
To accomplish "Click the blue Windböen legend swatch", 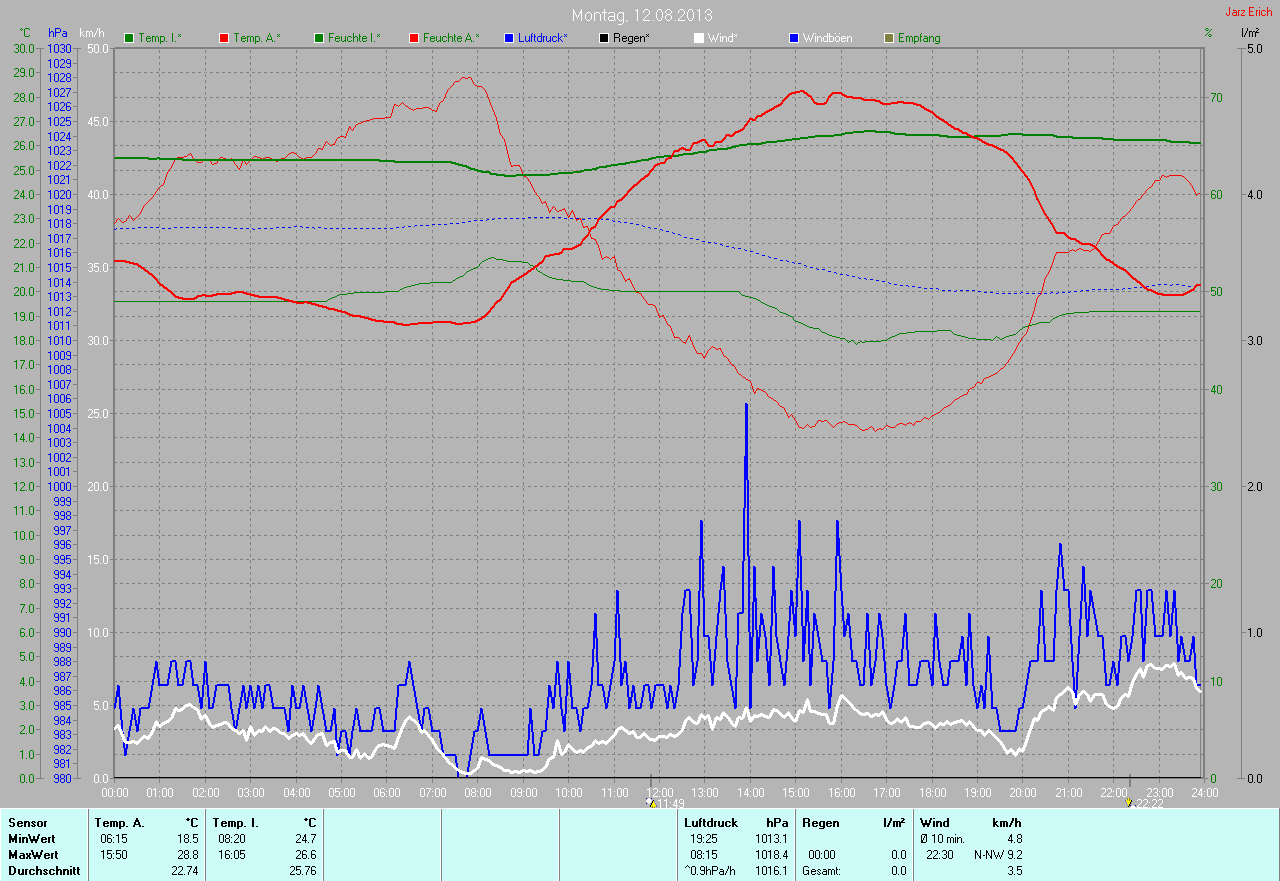I will tap(794, 38).
